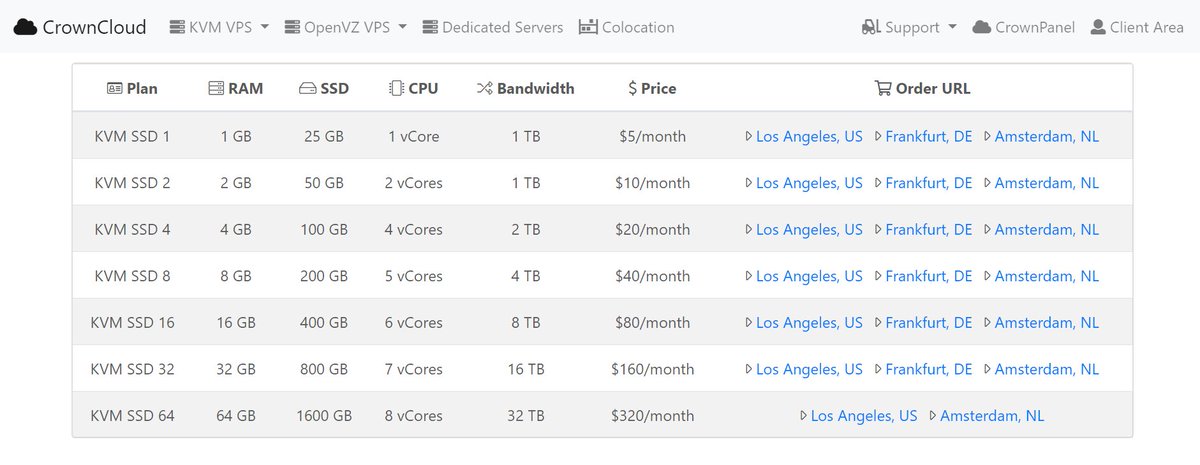
Task: Order KVM SSD 8 in Amsterdam, NL
Action: 1047,276
